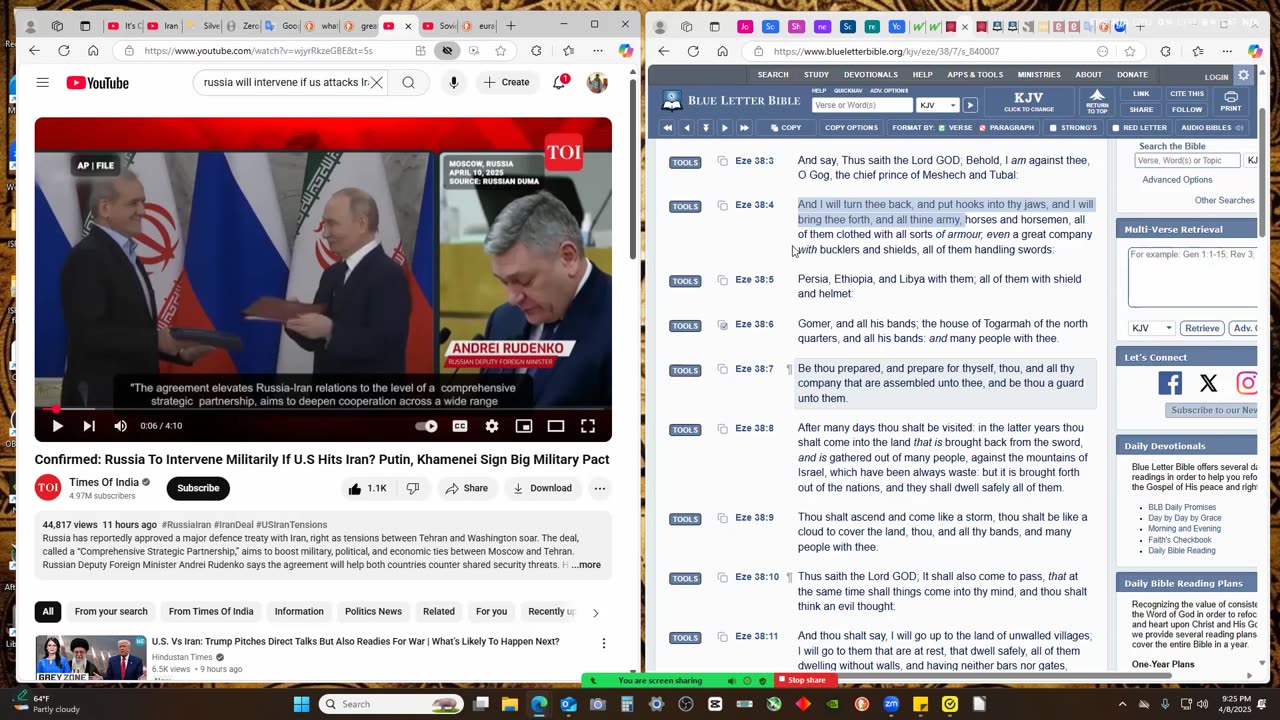Toggle closed captions on the video
This screenshot has width=1280, height=720.
click(x=460, y=426)
